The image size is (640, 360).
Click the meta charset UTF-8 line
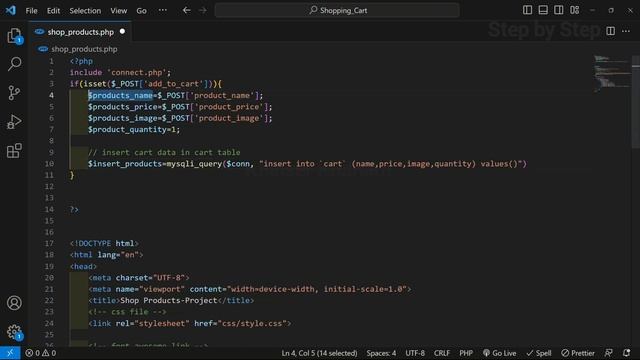(x=139, y=278)
